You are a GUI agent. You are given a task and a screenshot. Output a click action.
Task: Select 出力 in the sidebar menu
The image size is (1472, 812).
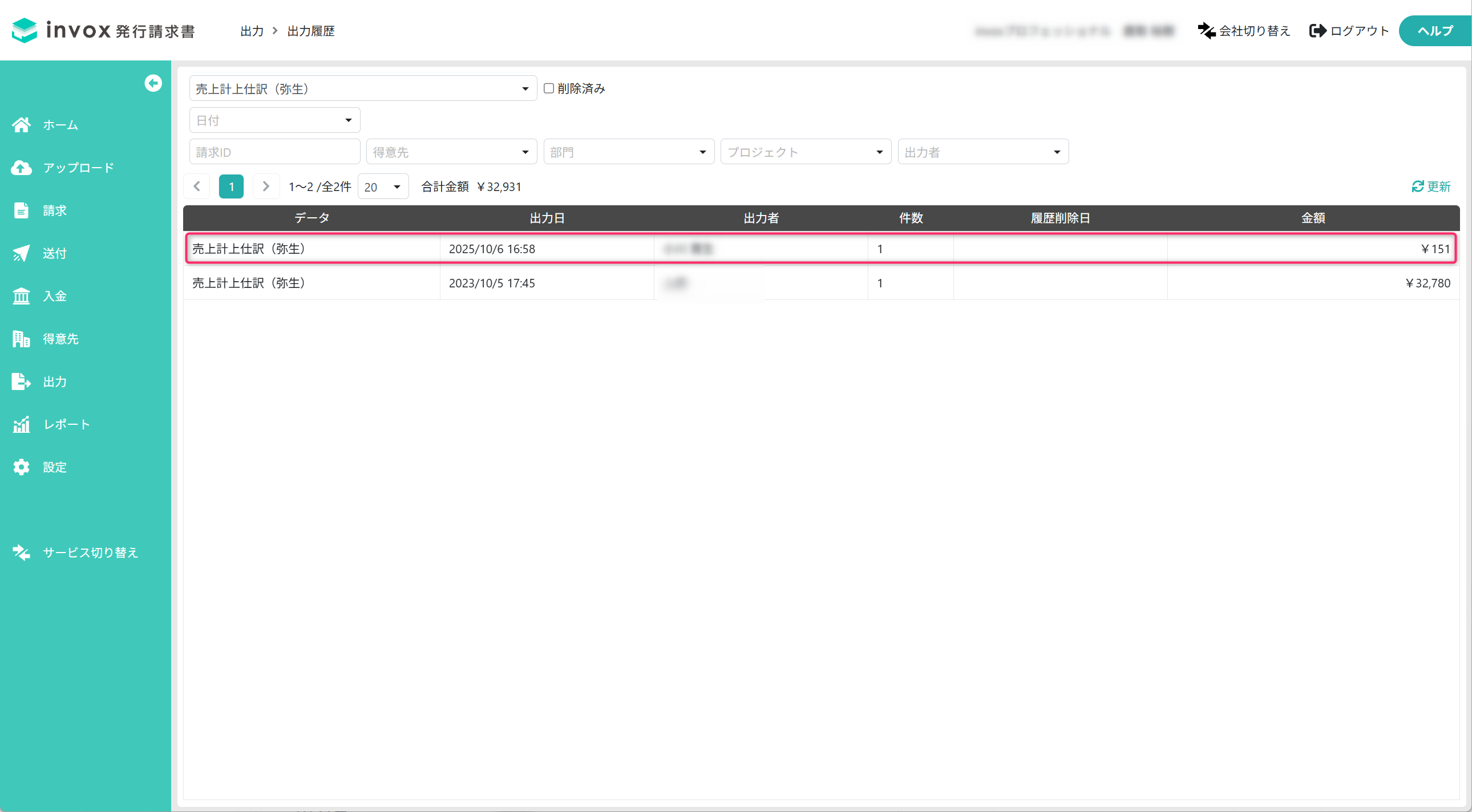click(55, 381)
